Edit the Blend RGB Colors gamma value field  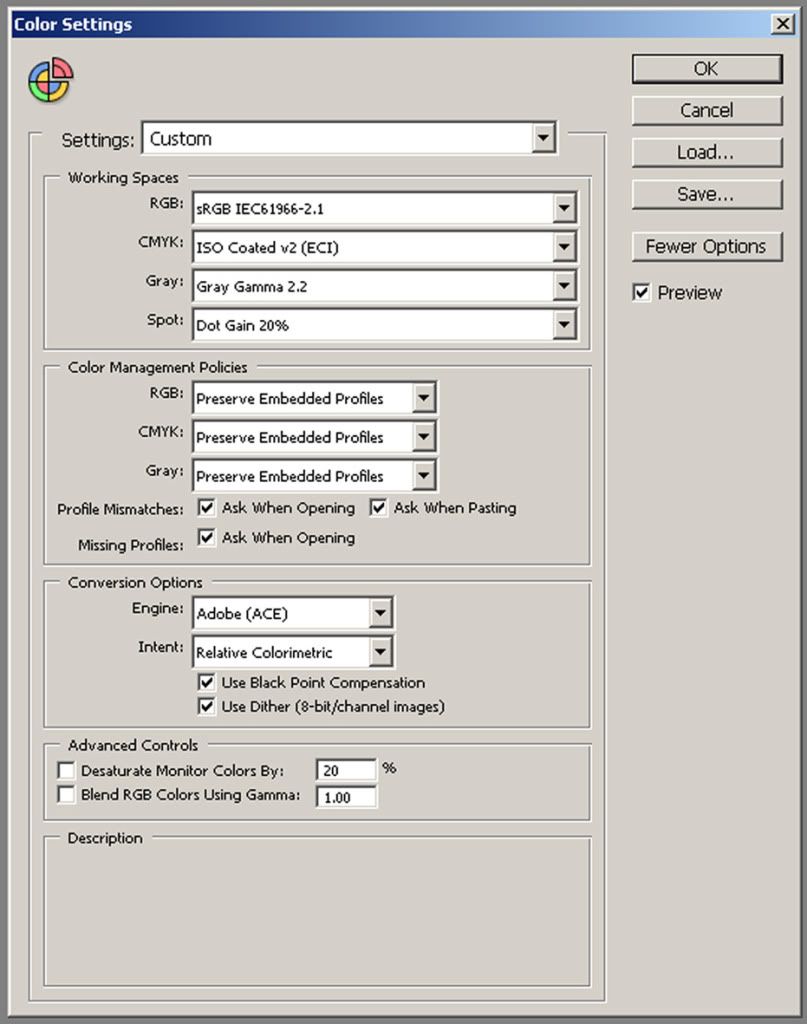pos(346,796)
